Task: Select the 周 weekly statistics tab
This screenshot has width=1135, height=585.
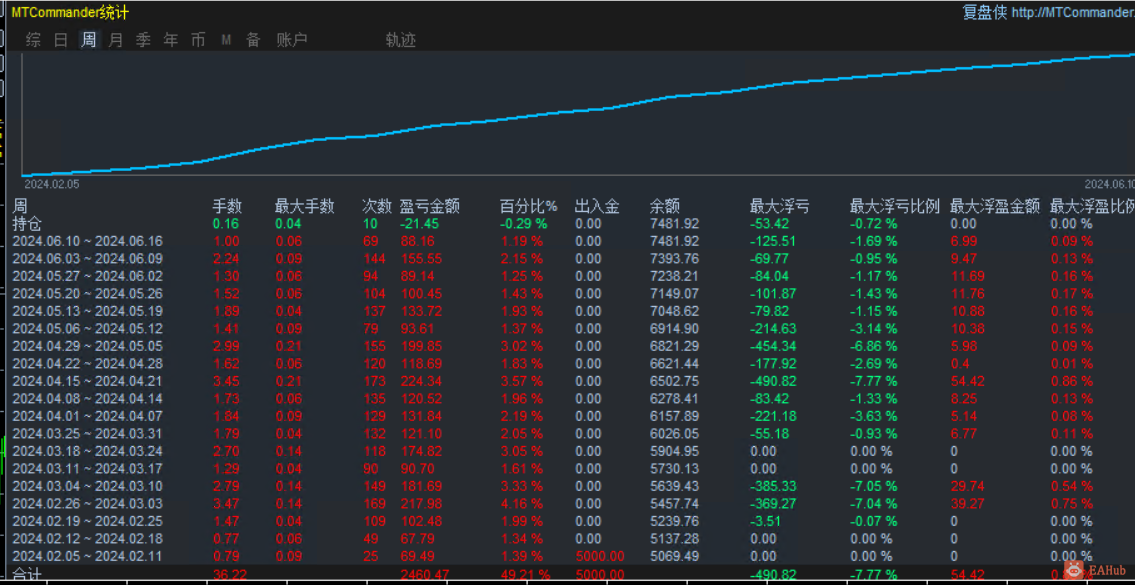Action: click(88, 40)
